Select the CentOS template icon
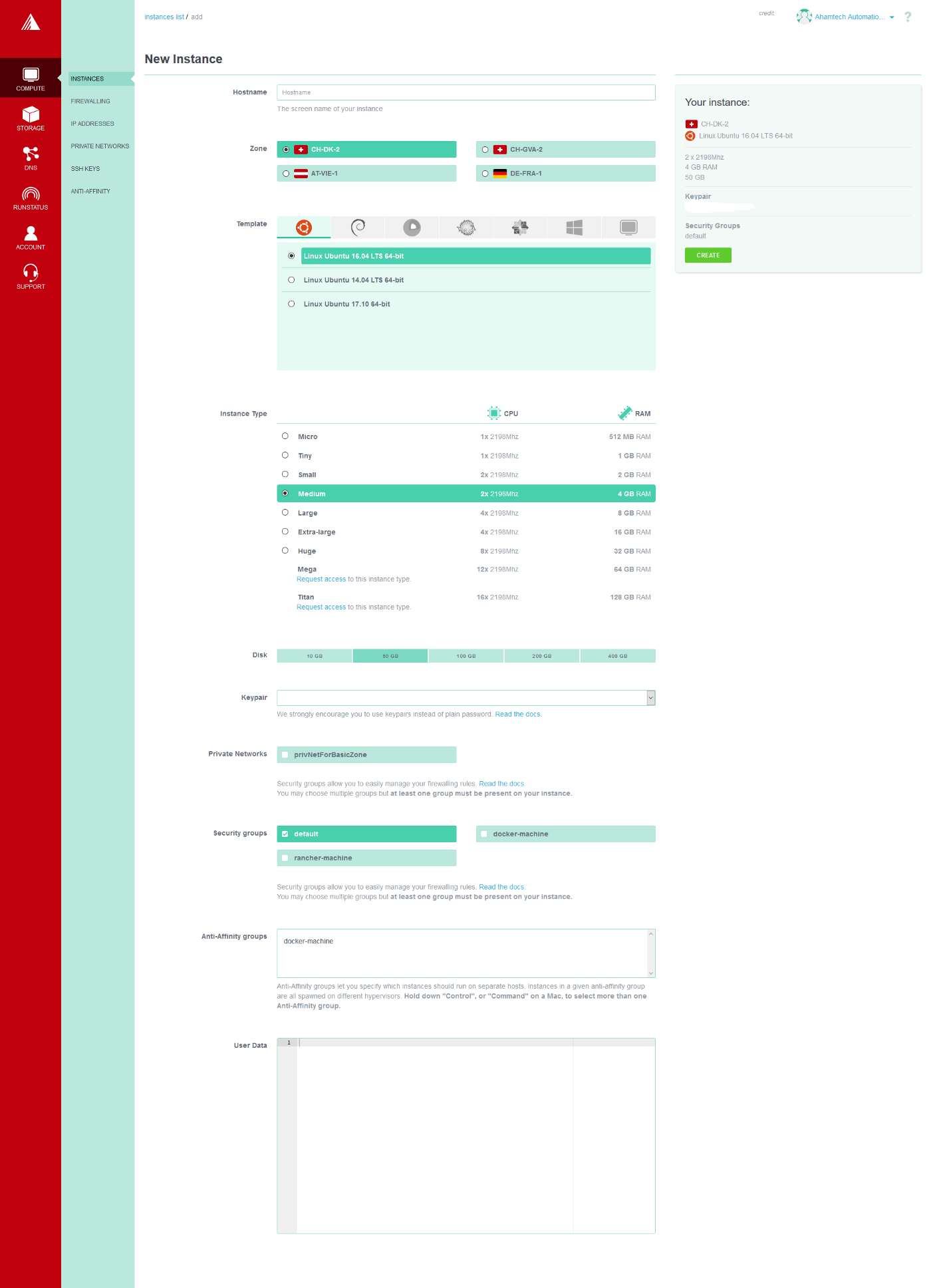Image resolution: width=931 pixels, height=1288 pixels. click(520, 228)
